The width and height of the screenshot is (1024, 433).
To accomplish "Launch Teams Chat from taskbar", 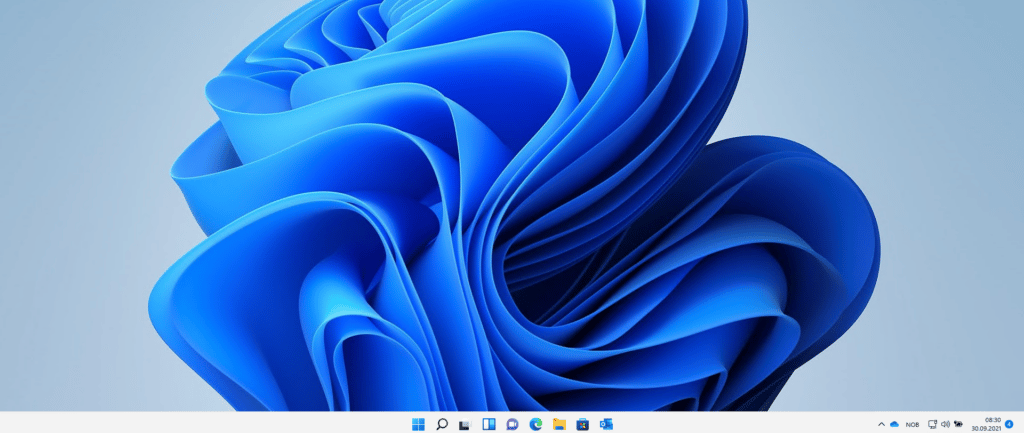I will coord(512,425).
